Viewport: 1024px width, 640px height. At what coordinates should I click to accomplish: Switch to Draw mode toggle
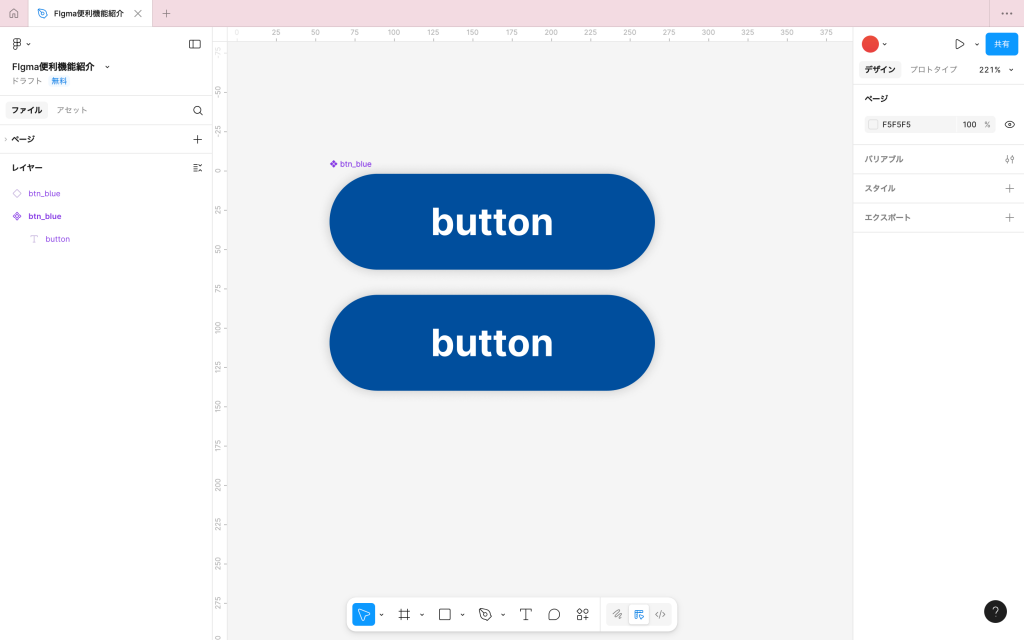pyautogui.click(x=618, y=614)
